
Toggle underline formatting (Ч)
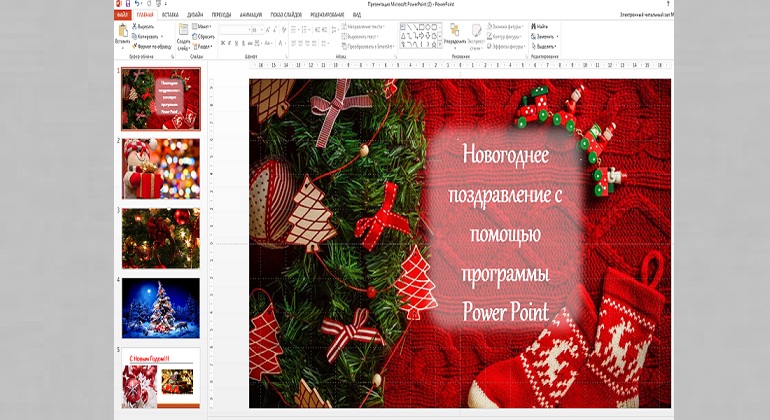tap(236, 43)
